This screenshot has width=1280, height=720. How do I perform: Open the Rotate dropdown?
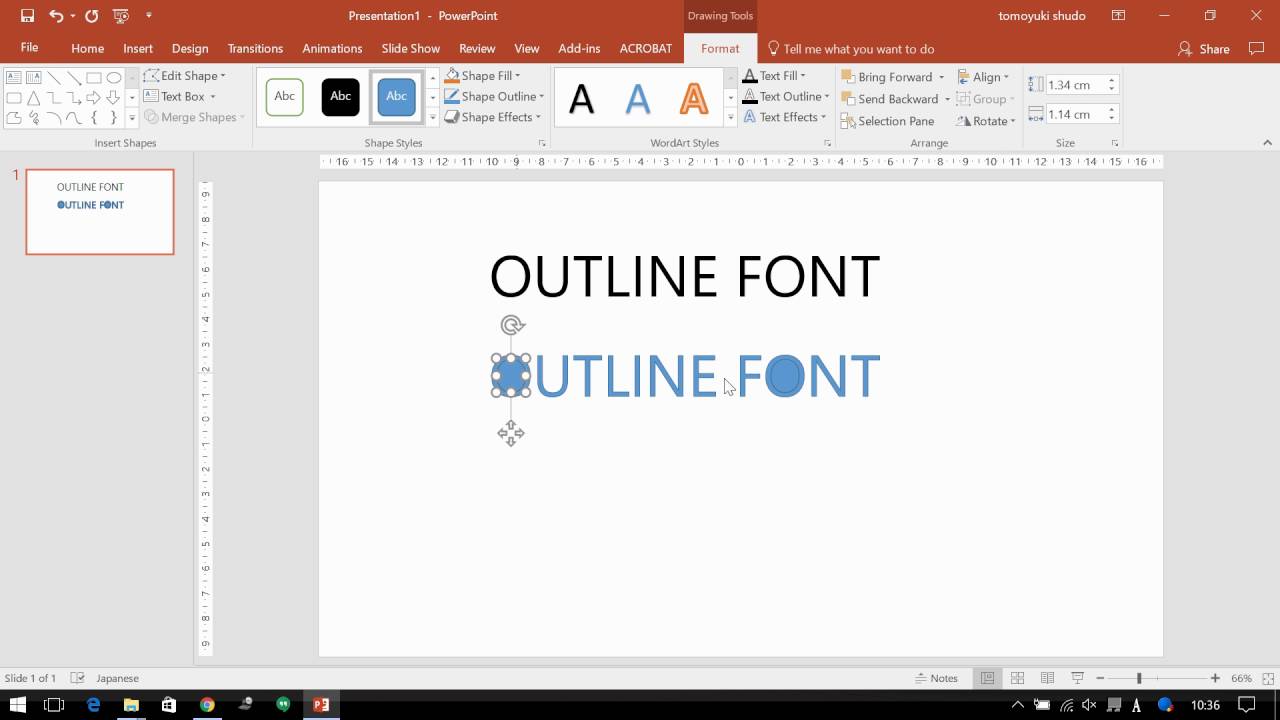[986, 121]
